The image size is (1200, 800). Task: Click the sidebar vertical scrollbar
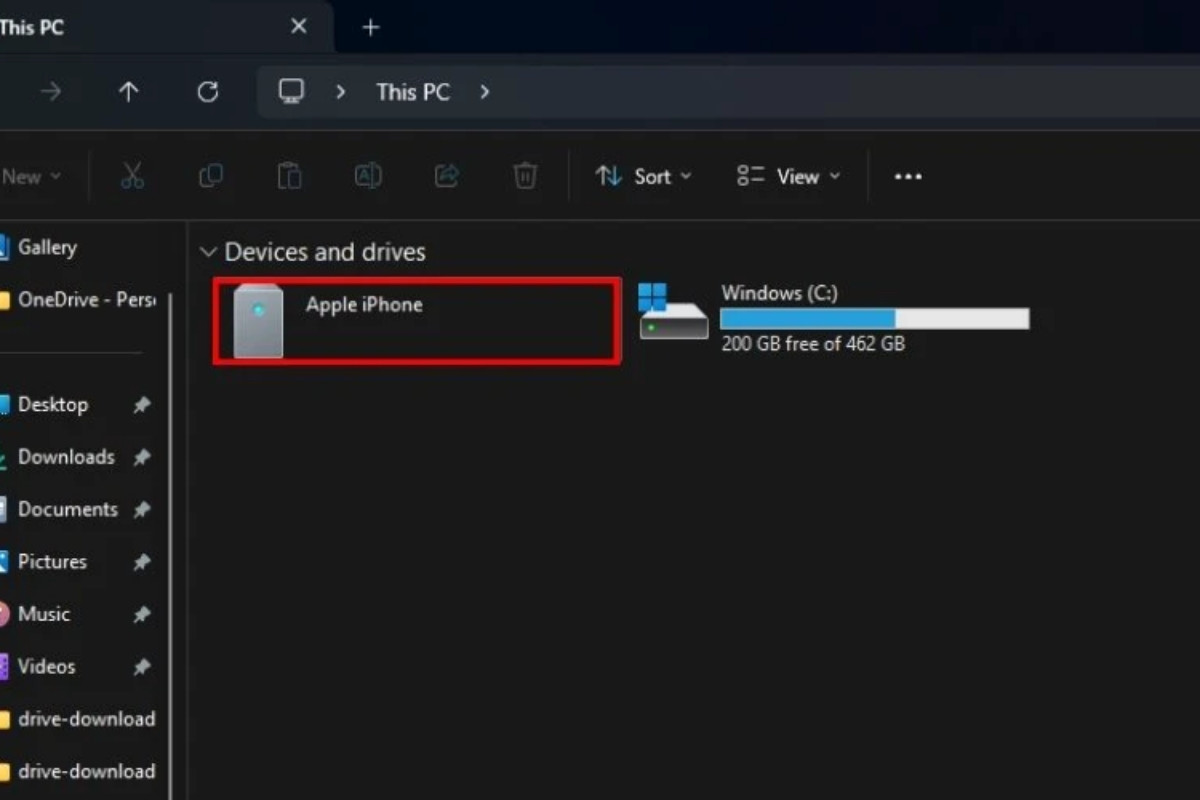[170, 545]
